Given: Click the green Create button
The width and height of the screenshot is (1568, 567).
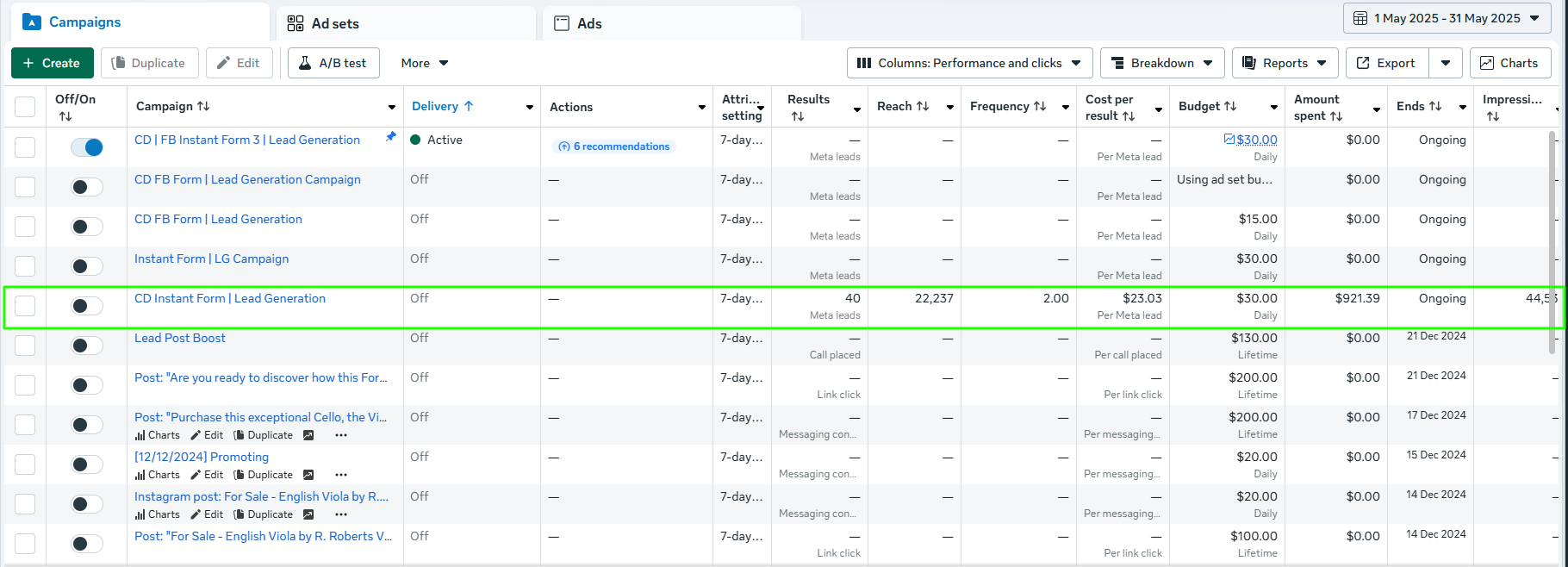Looking at the screenshot, I should point(52,63).
